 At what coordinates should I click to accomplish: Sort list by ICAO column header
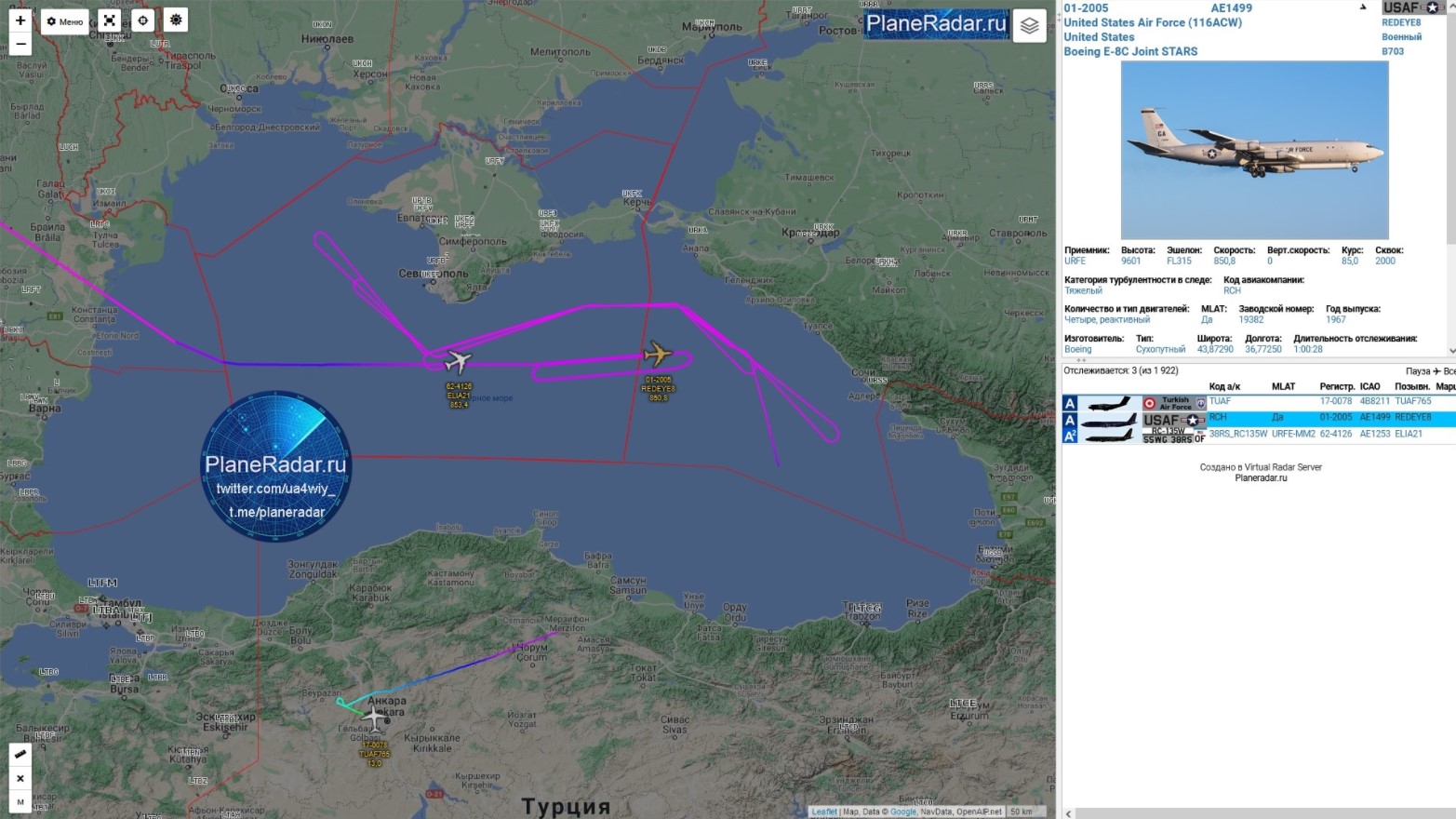[1369, 386]
